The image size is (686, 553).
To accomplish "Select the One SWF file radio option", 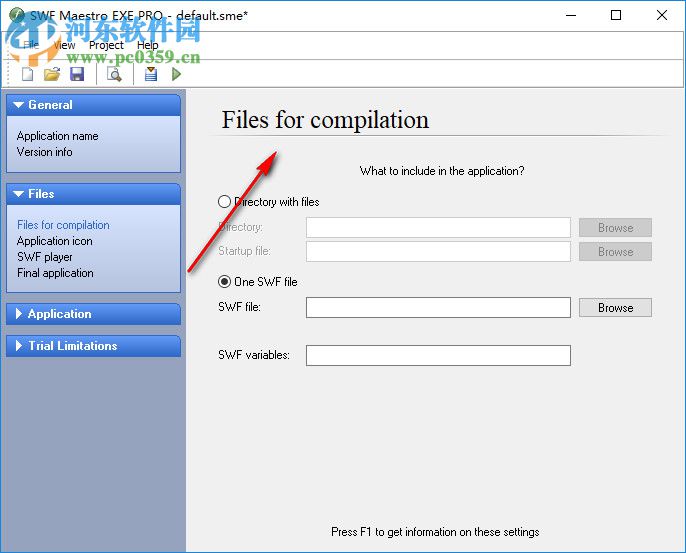I will pos(258,282).
